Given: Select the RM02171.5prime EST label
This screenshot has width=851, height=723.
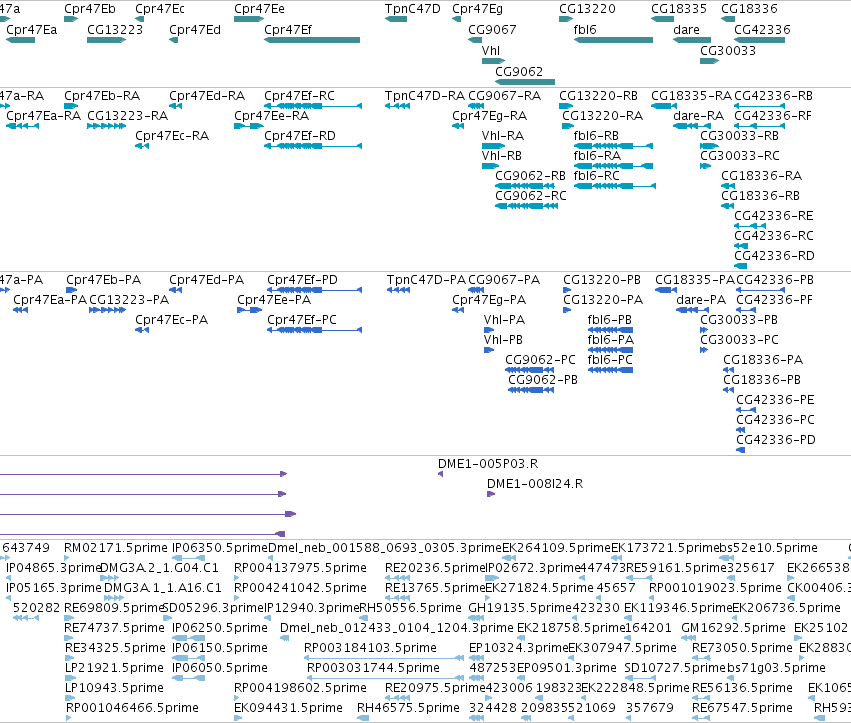Looking at the screenshot, I should click(x=116, y=548).
